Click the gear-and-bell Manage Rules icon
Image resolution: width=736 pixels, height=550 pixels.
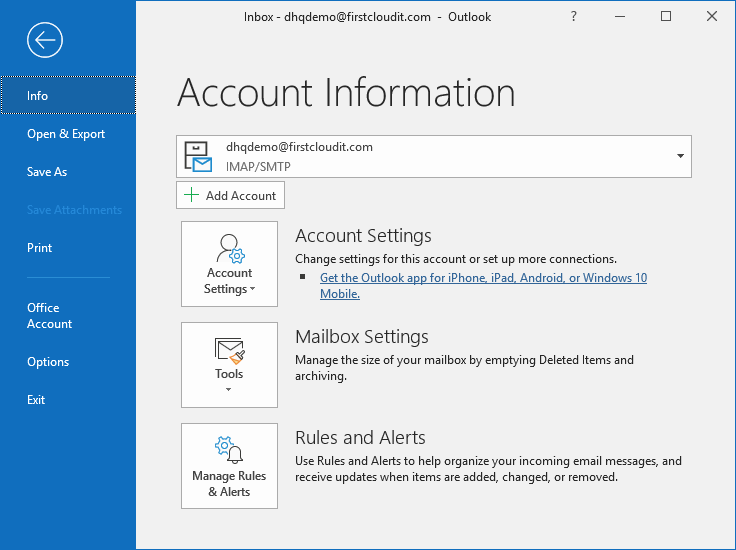click(229, 450)
